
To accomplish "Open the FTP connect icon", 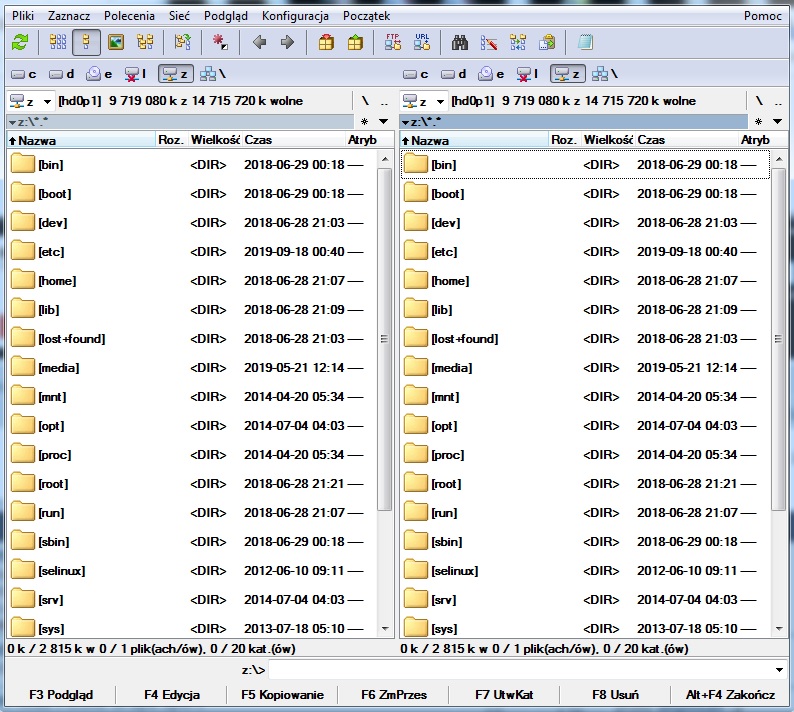I will click(x=393, y=42).
